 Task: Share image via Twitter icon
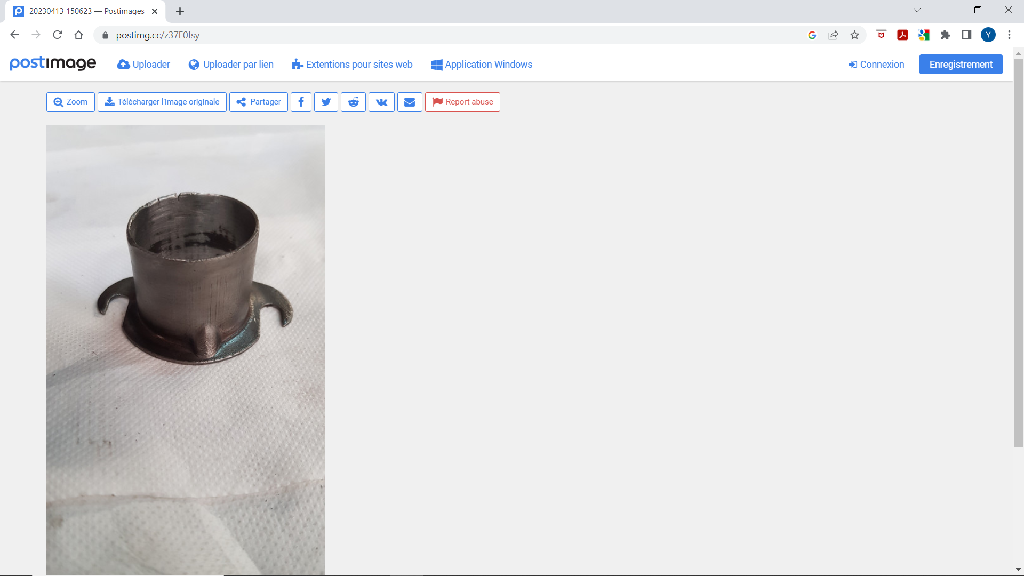click(327, 102)
